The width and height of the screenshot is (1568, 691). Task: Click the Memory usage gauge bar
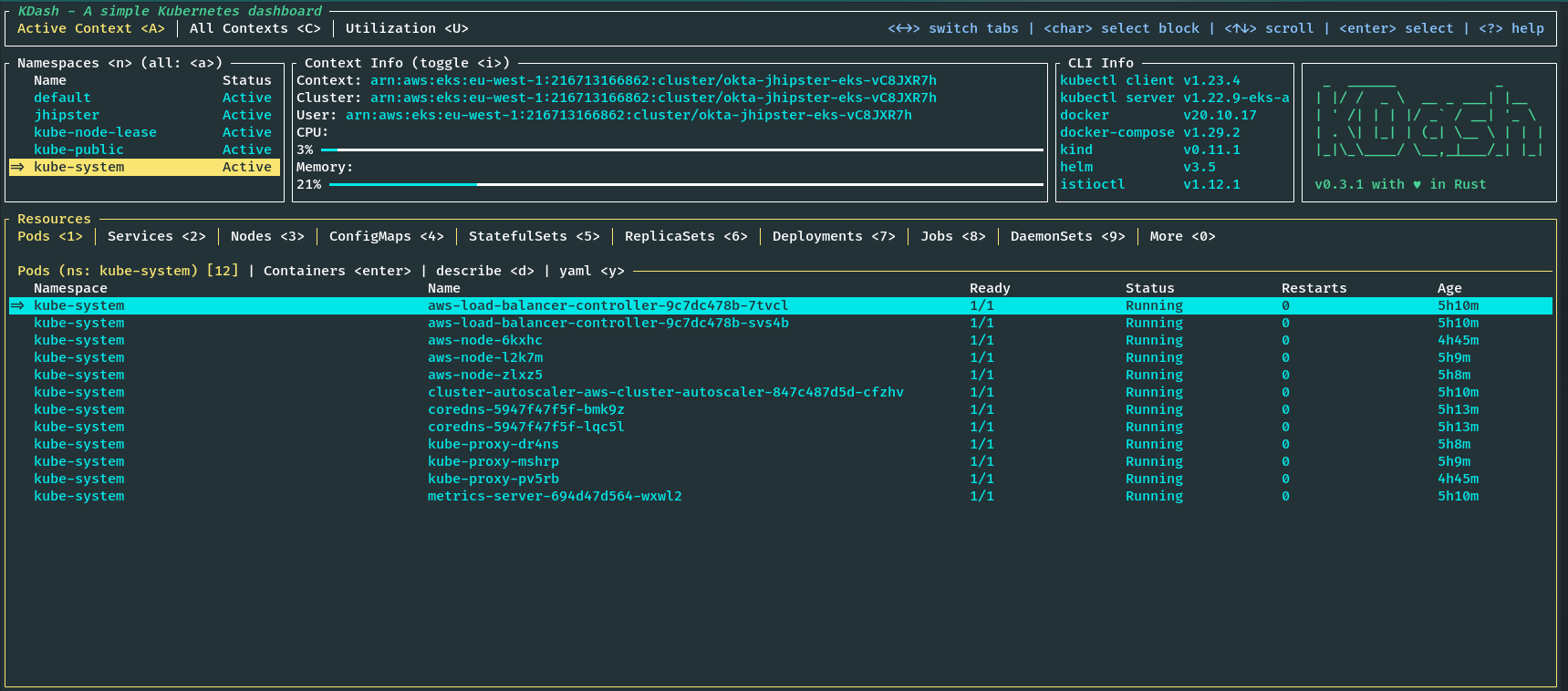[x=685, y=184]
